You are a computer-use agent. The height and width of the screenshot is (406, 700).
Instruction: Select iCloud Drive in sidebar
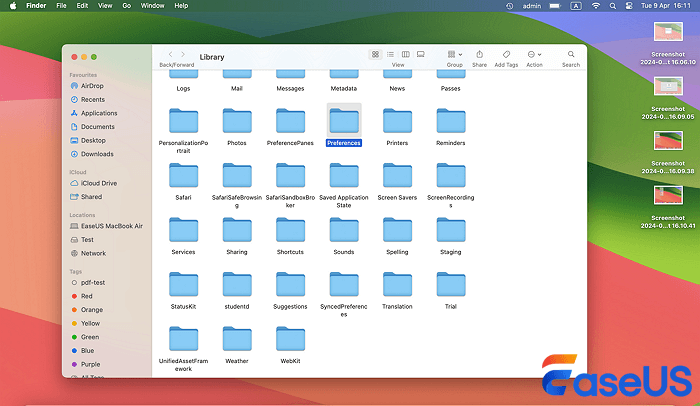(x=99, y=183)
